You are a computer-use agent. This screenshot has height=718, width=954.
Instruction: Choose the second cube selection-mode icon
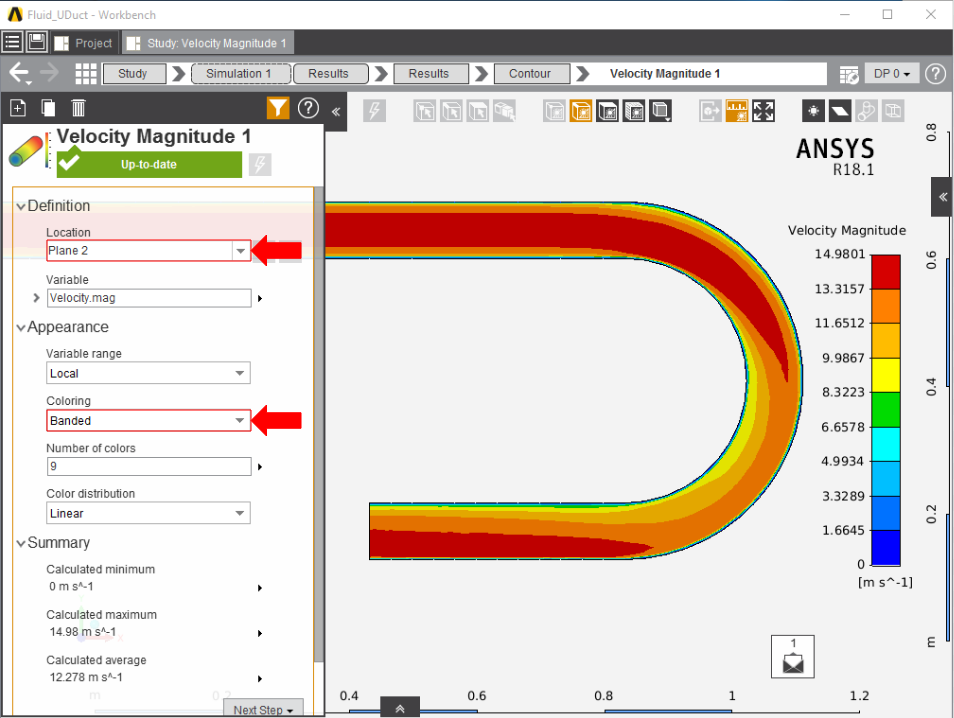coord(451,111)
